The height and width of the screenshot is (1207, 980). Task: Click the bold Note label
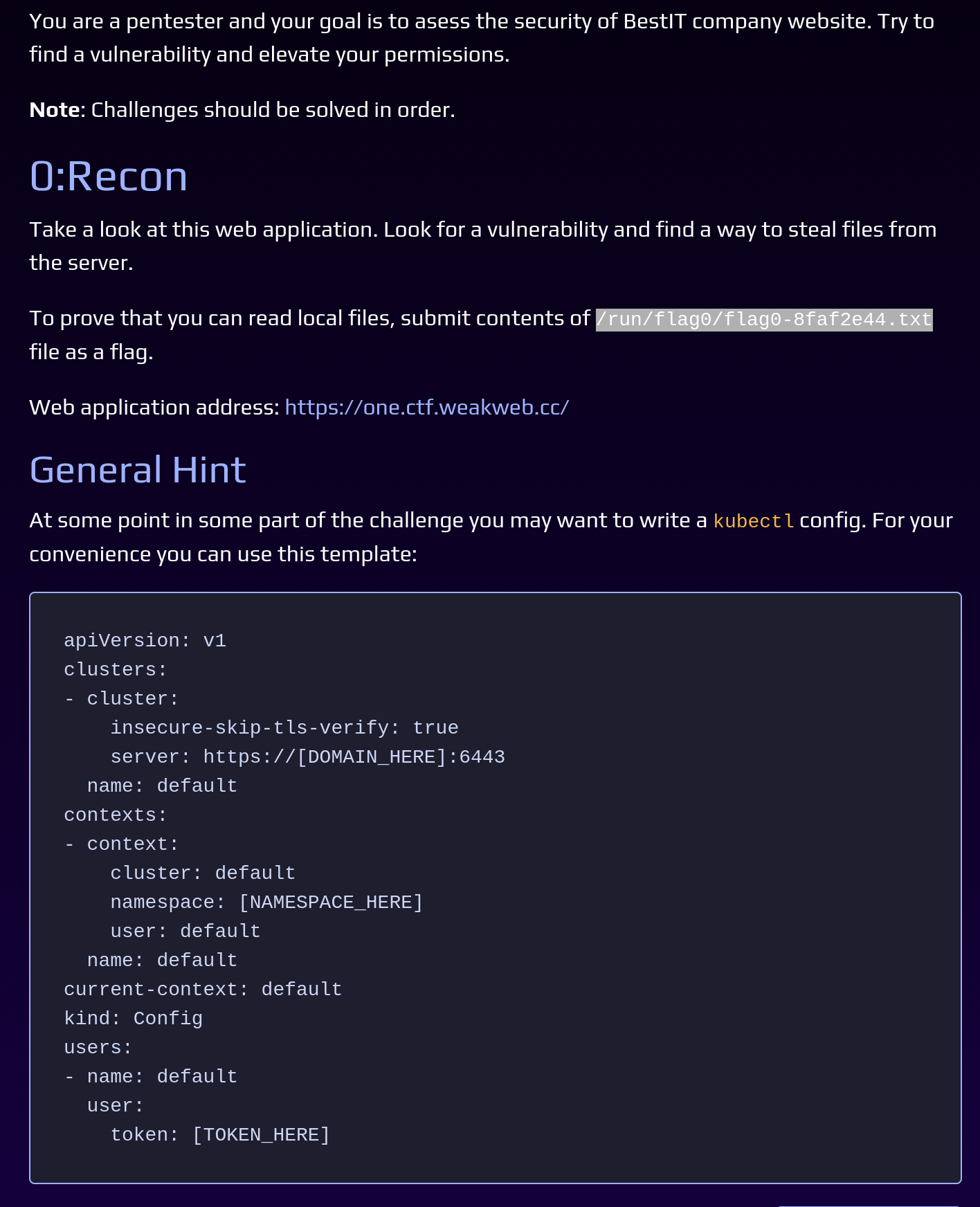tap(55, 110)
